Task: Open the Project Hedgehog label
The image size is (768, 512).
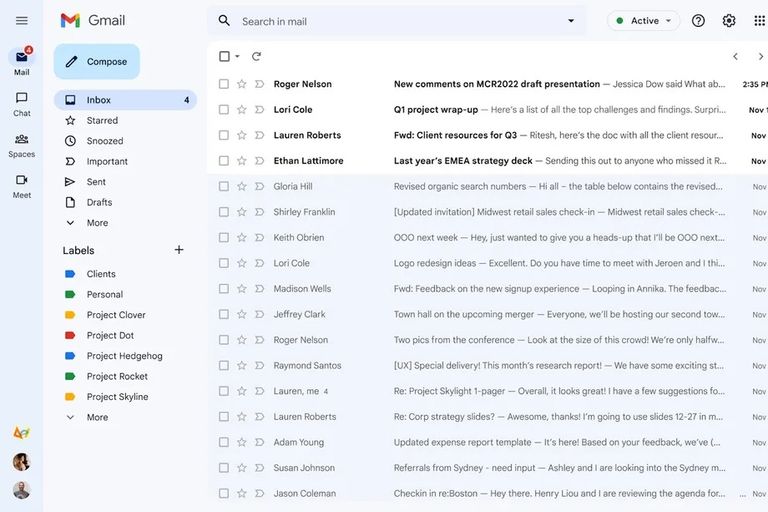Action: click(124, 356)
